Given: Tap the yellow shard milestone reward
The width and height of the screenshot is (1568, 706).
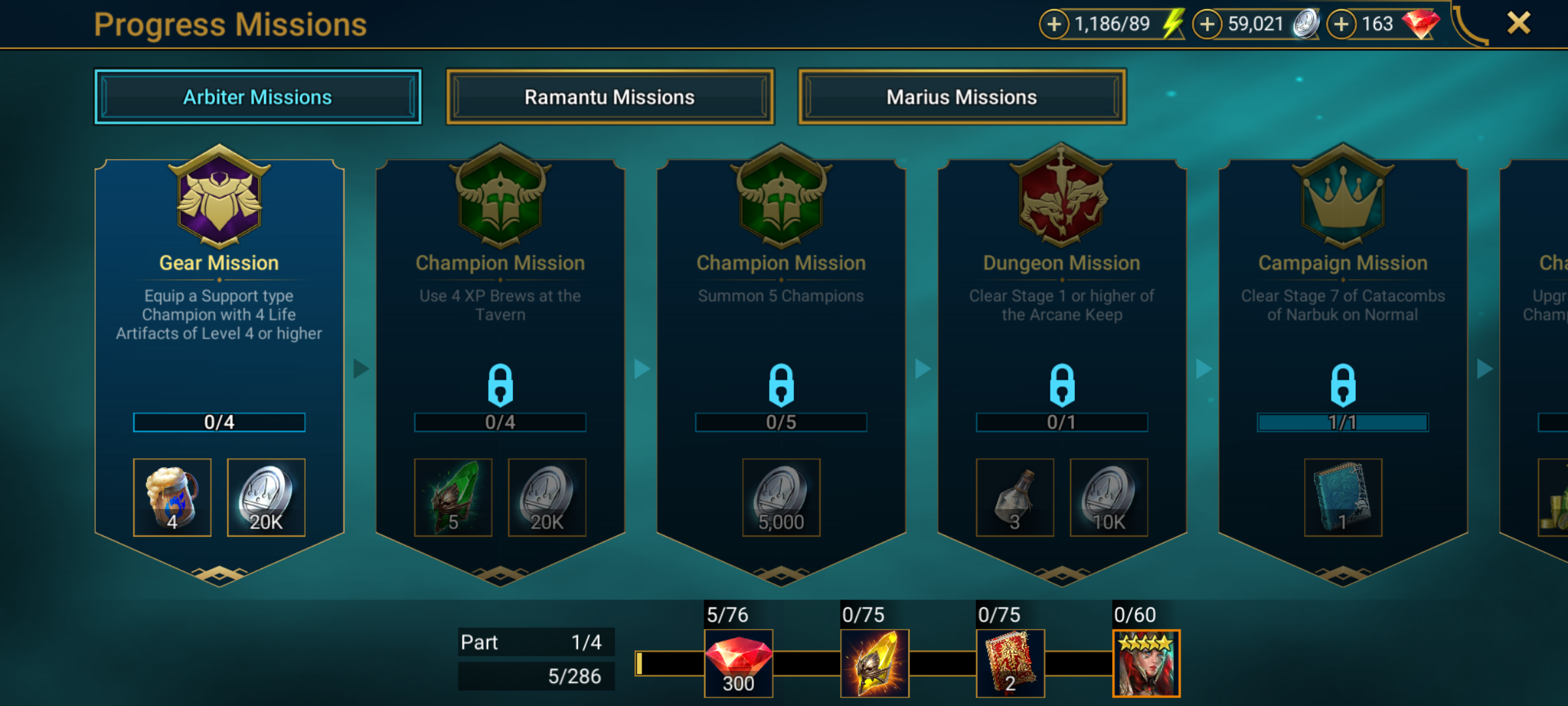Looking at the screenshot, I should click(x=875, y=664).
